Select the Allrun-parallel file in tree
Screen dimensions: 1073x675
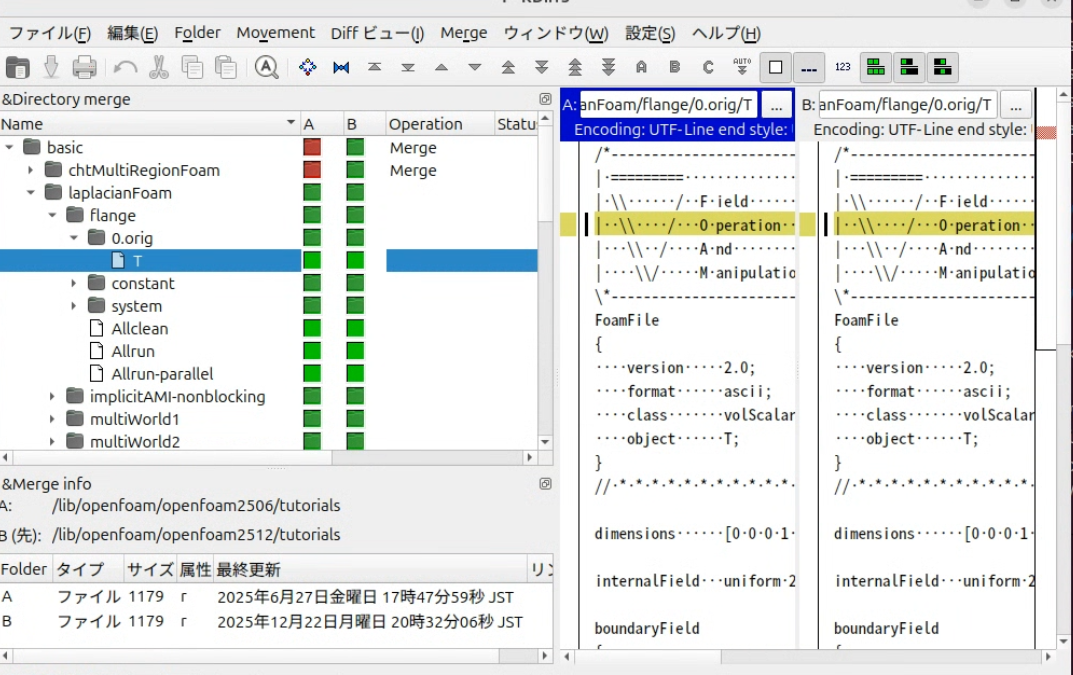pos(162,374)
